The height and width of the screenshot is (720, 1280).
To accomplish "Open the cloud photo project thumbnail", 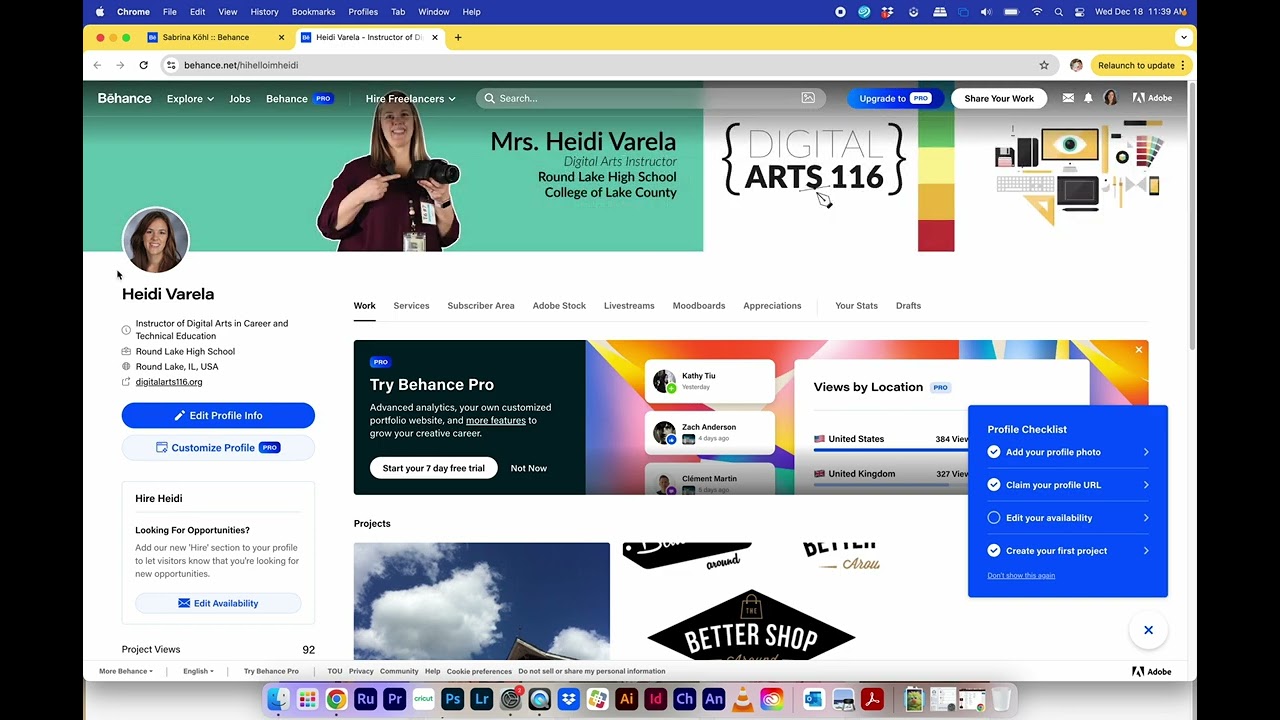I will pyautogui.click(x=481, y=600).
